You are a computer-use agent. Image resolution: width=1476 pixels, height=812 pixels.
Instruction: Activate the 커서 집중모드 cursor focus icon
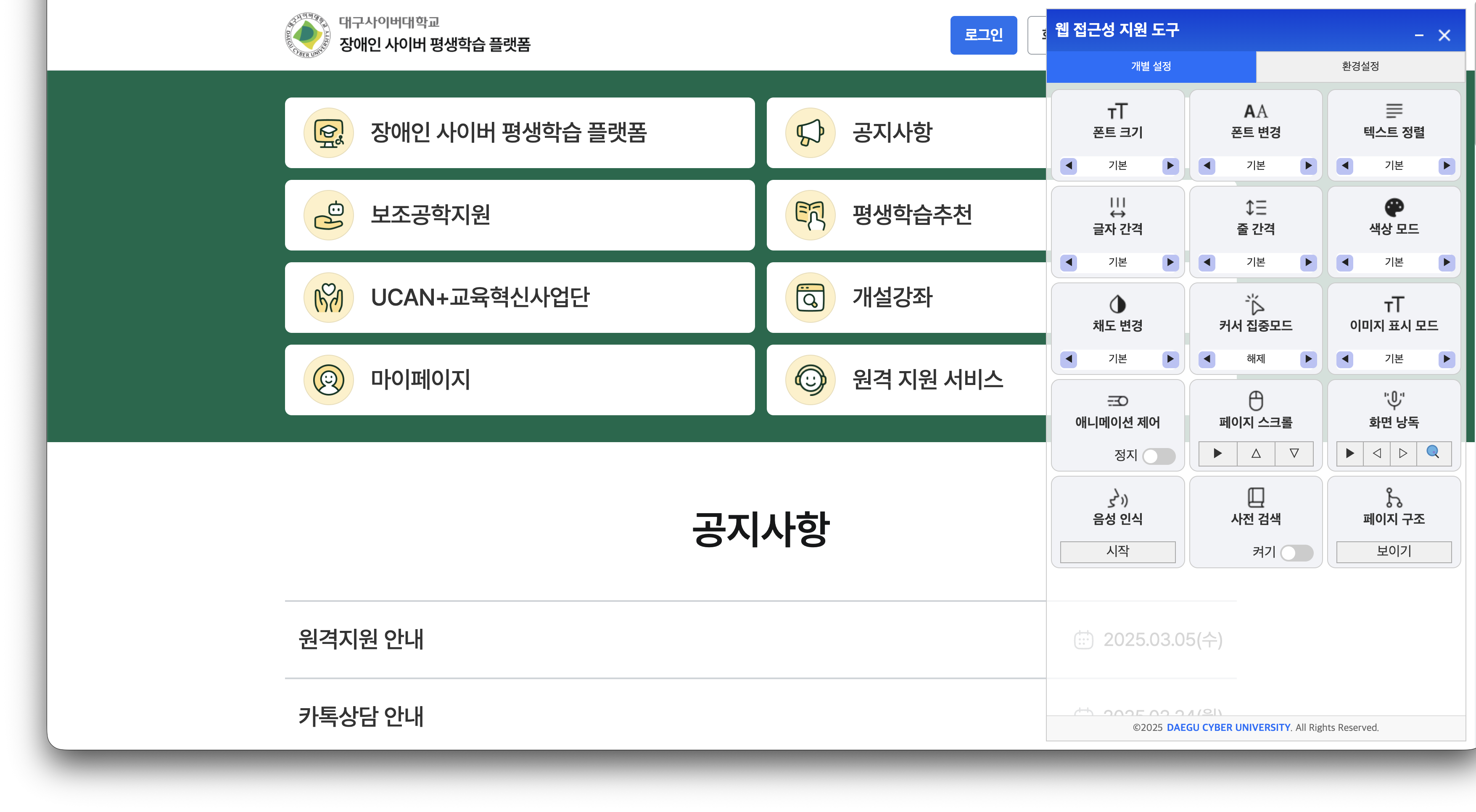1255,304
